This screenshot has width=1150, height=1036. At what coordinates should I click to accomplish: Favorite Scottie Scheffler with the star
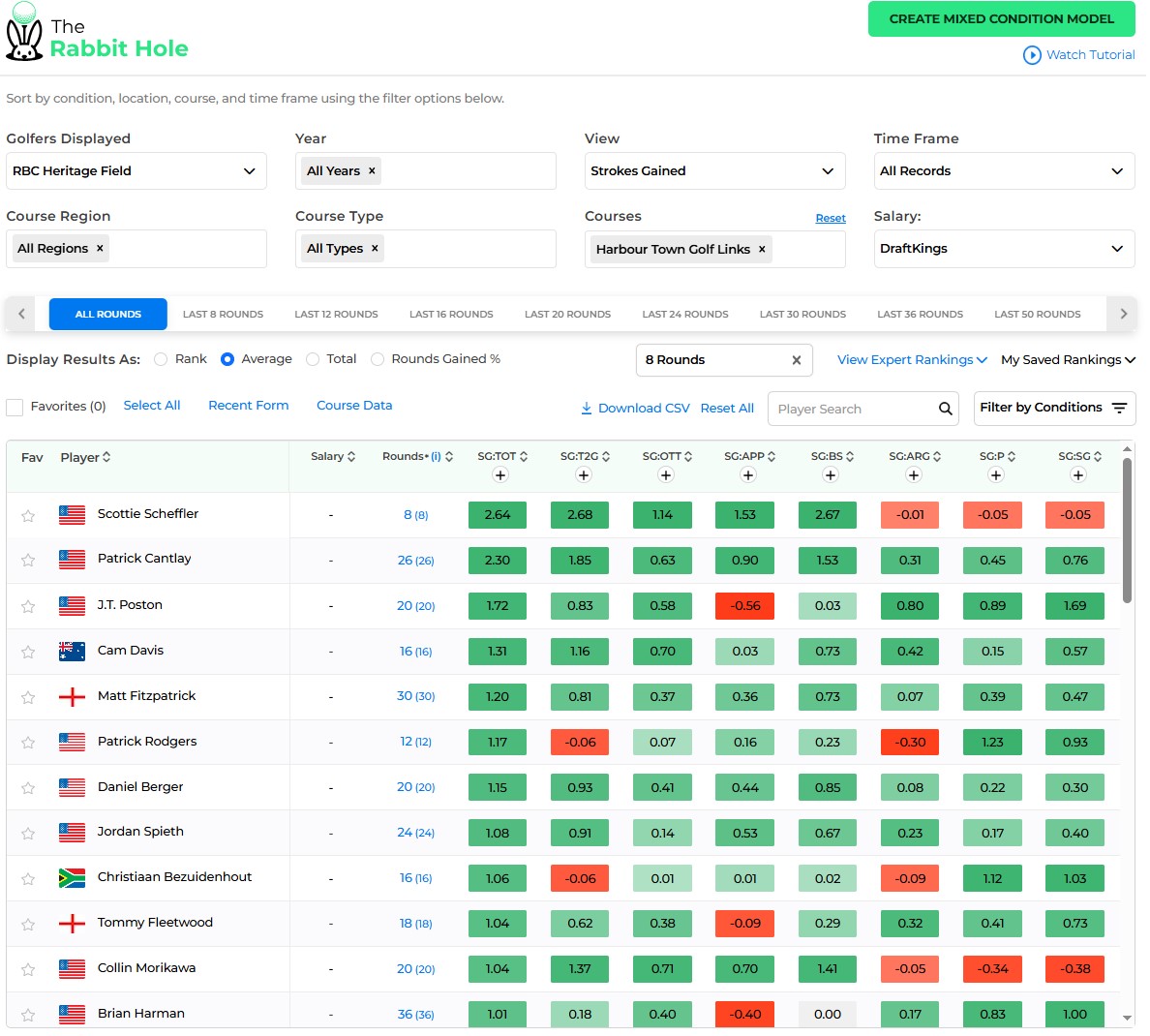28,516
